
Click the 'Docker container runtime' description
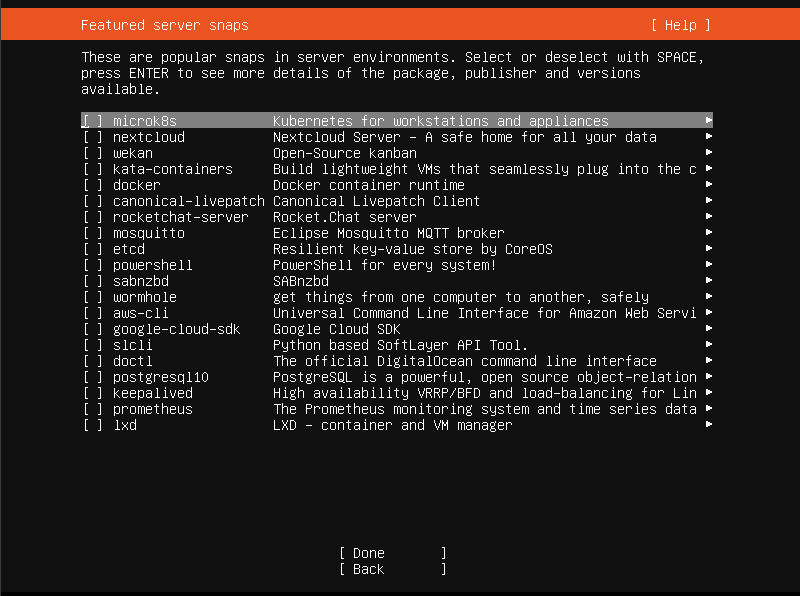click(369, 185)
